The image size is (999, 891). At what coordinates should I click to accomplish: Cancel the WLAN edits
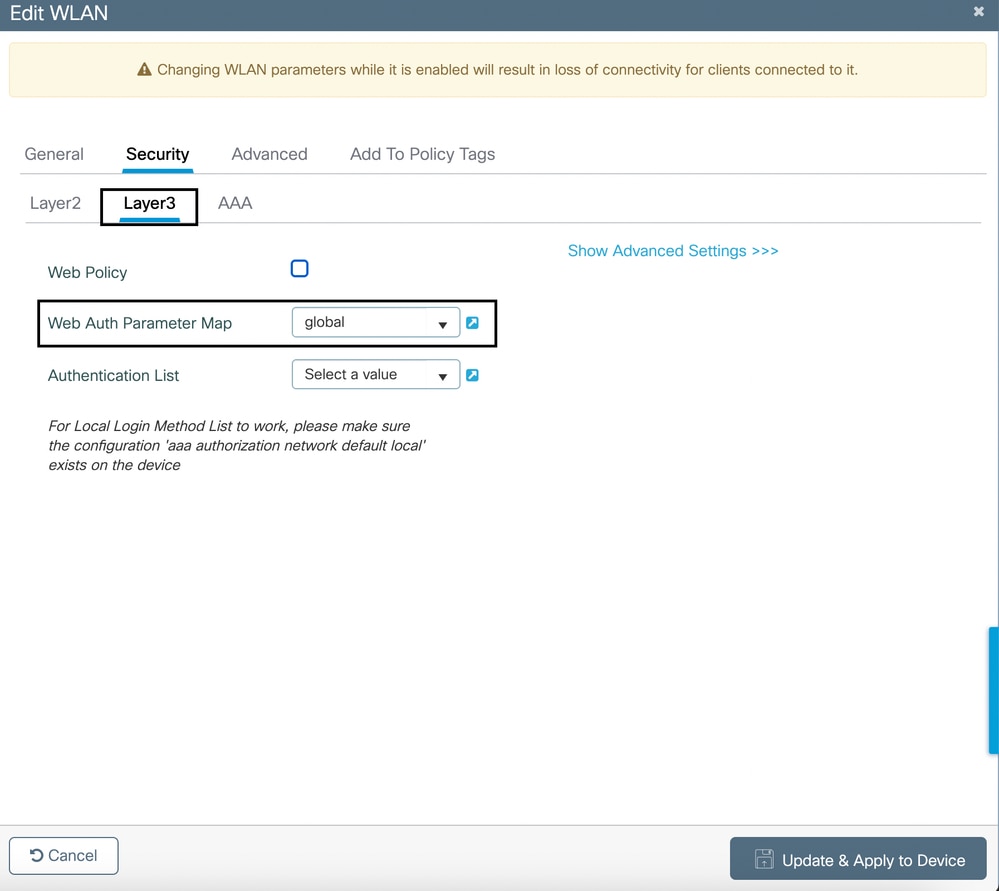(63, 855)
